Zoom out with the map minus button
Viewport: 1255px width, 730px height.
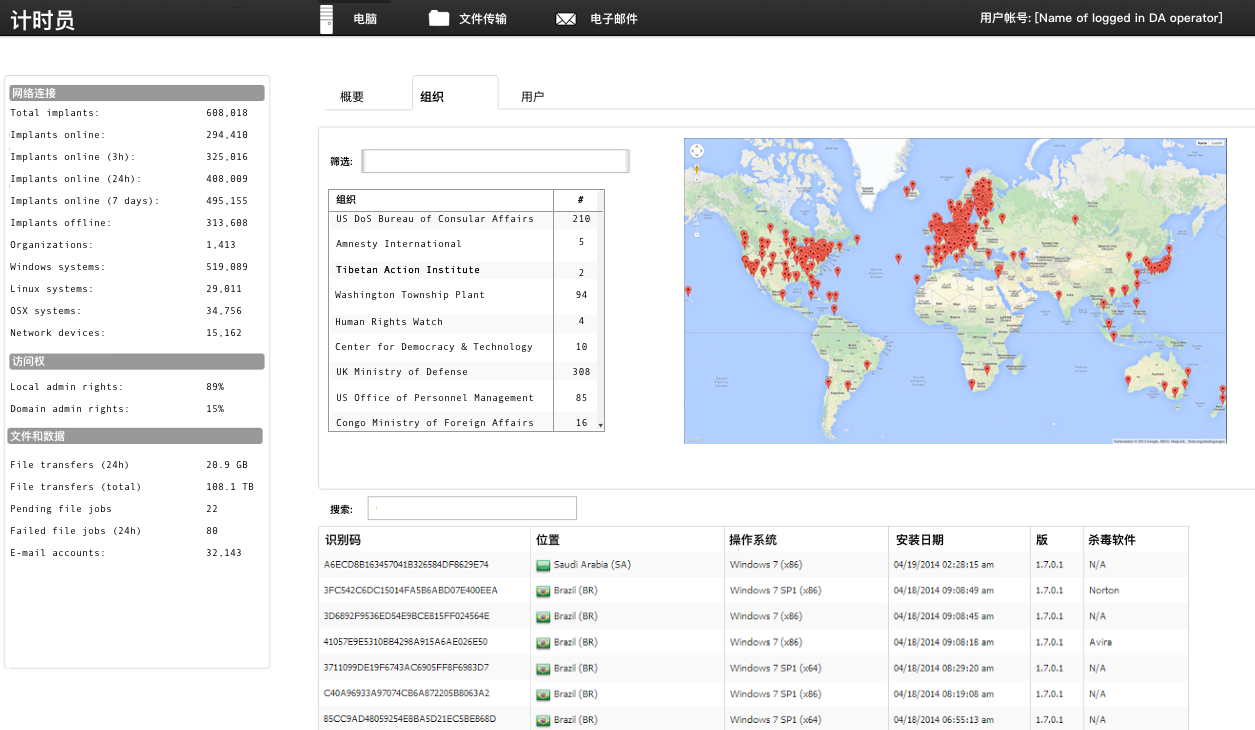pos(697,235)
